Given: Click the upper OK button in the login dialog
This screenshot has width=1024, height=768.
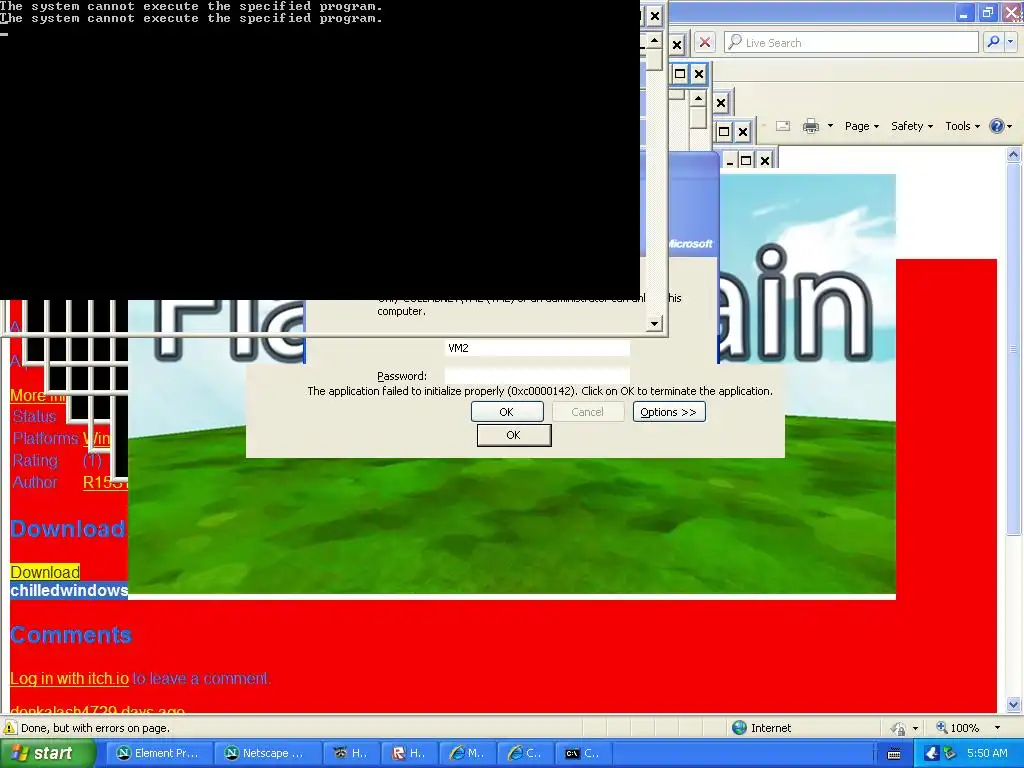Looking at the screenshot, I should 507,412.
